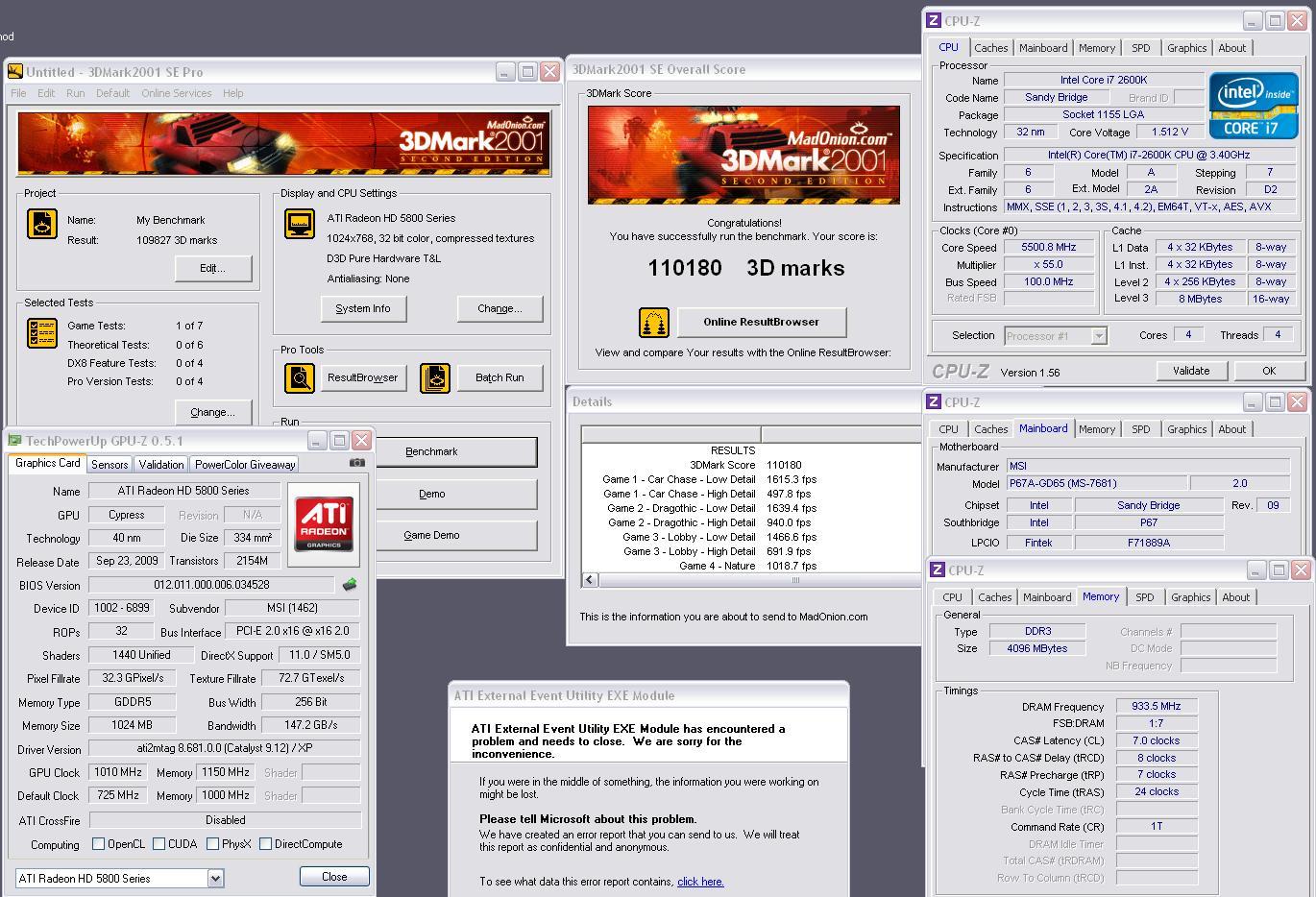Screen dimensions: 1316x897
Task: Click the ResultBrowser button
Action: (363, 377)
